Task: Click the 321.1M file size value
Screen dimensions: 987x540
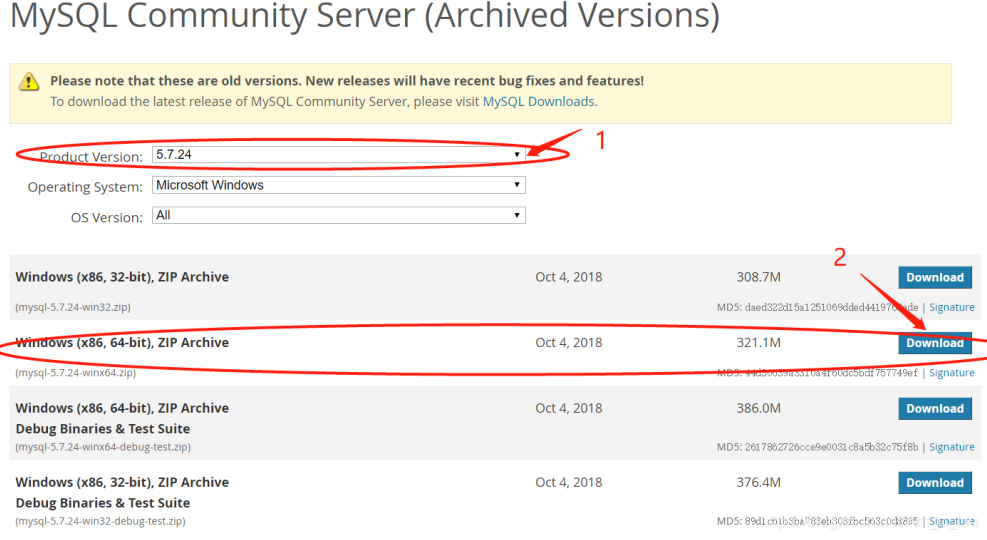Action: coord(759,342)
